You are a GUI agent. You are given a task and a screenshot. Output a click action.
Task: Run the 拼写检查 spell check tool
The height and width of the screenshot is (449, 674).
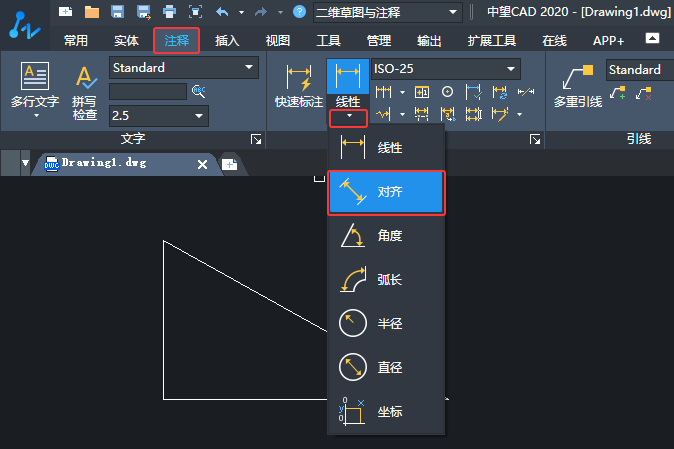[85, 92]
